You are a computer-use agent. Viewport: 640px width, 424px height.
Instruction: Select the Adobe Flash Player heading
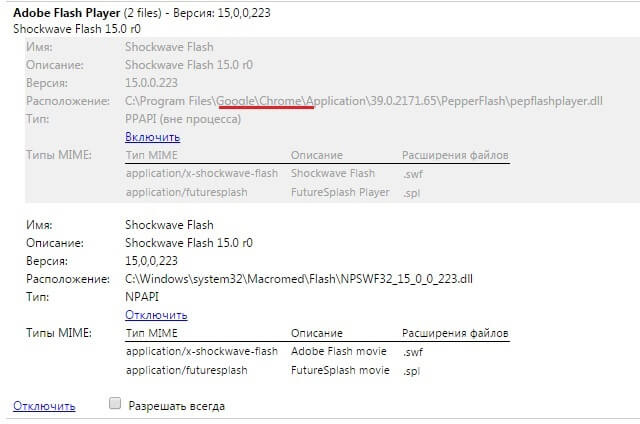point(67,13)
